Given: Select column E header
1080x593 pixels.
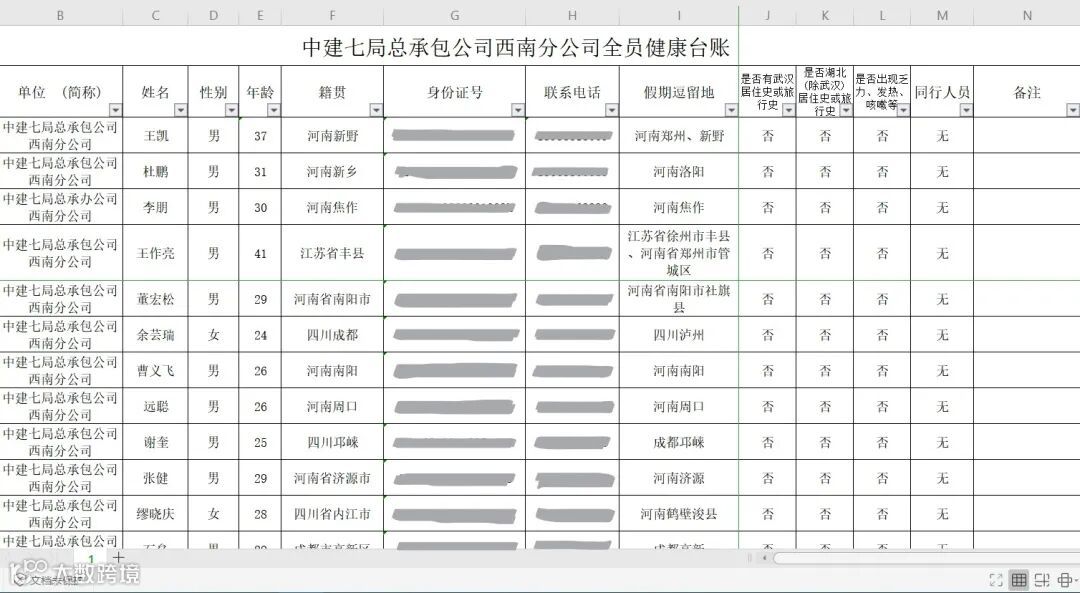Looking at the screenshot, I should (x=260, y=15).
